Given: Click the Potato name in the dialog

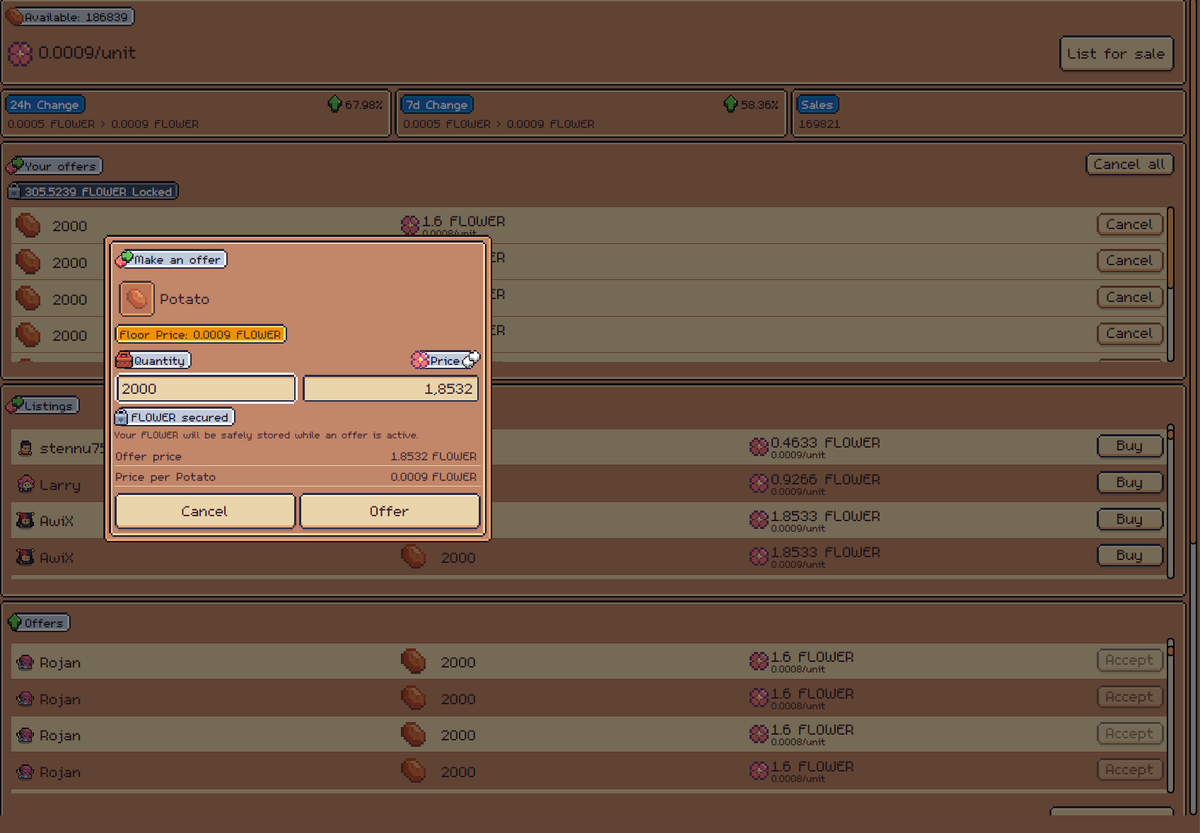Looking at the screenshot, I should pyautogui.click(x=185, y=299).
